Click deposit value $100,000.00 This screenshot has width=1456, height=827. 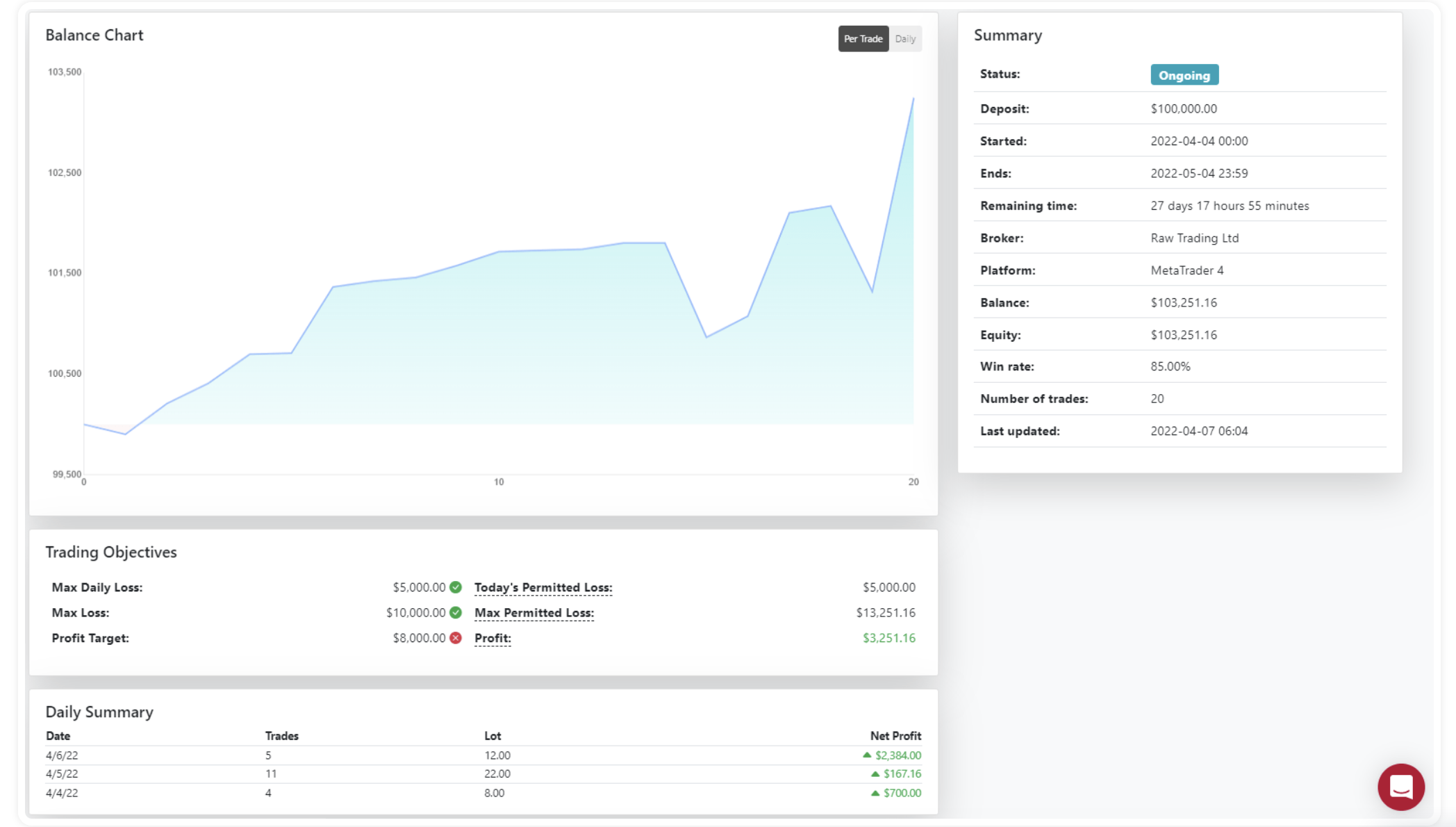coord(1184,108)
